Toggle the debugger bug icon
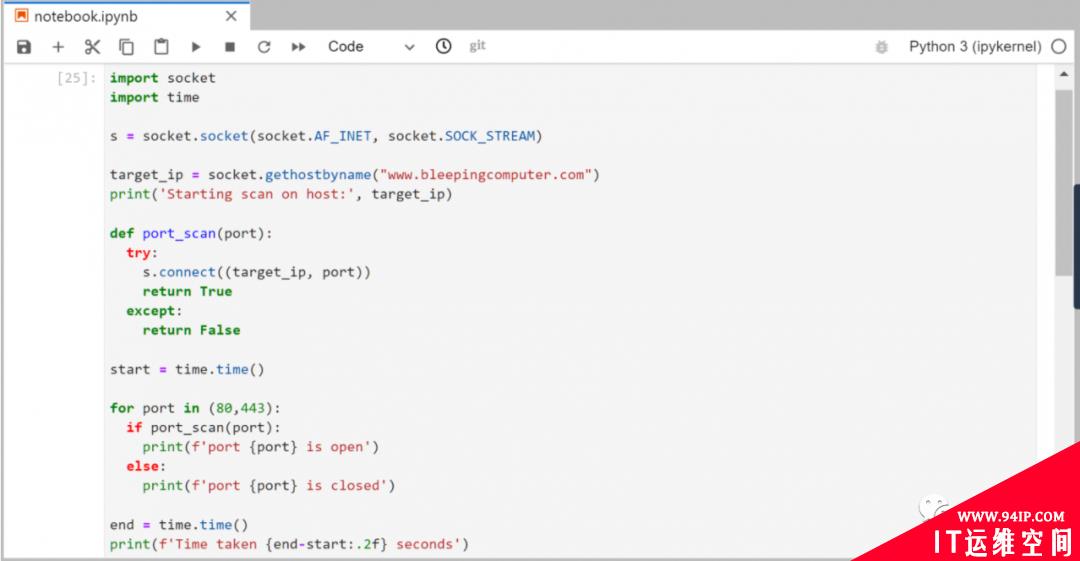1080x561 pixels. pyautogui.click(x=881, y=47)
